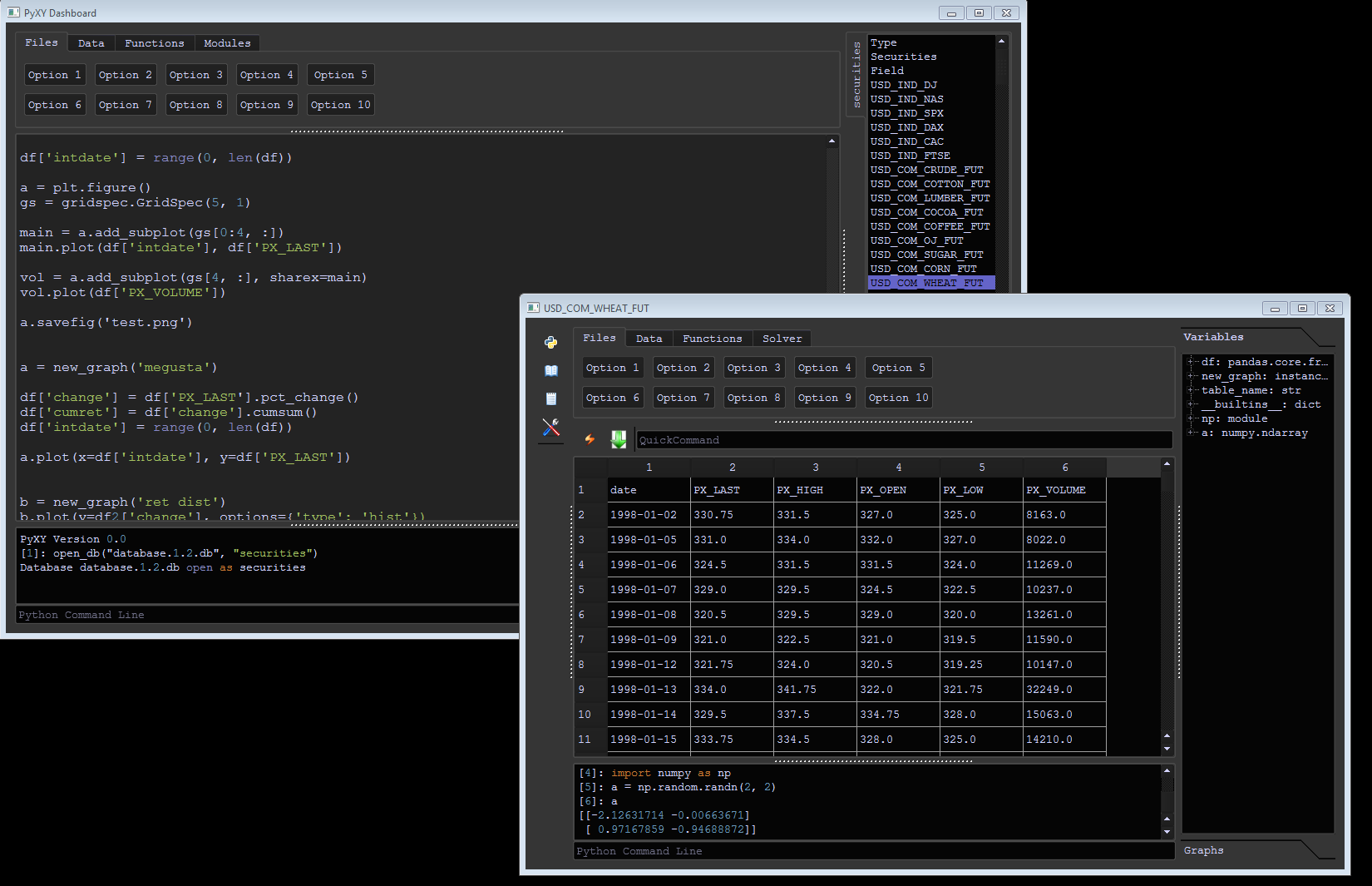Click the notepad icon in the sidebar
This screenshot has width=1372, height=886.
tap(550, 399)
